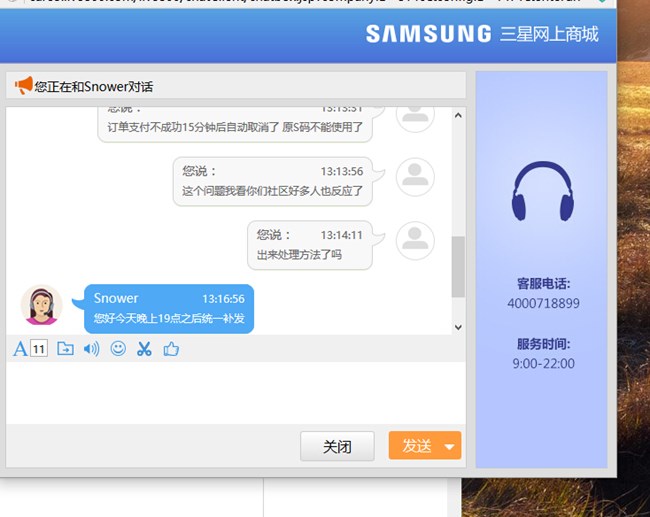Click the Snower agent avatar

(41, 306)
